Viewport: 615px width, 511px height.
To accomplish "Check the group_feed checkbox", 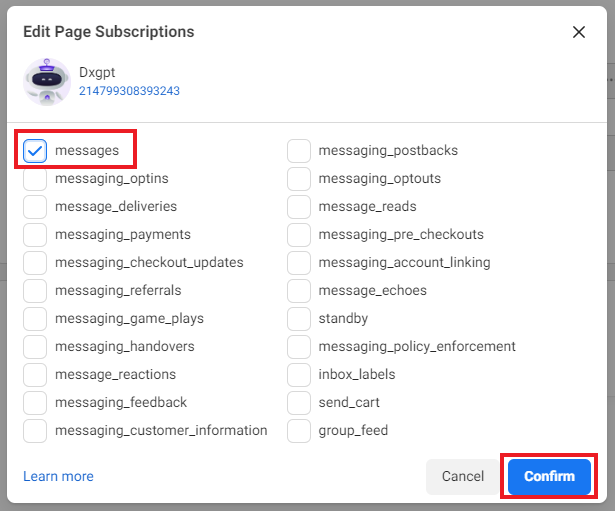I will coord(298,431).
